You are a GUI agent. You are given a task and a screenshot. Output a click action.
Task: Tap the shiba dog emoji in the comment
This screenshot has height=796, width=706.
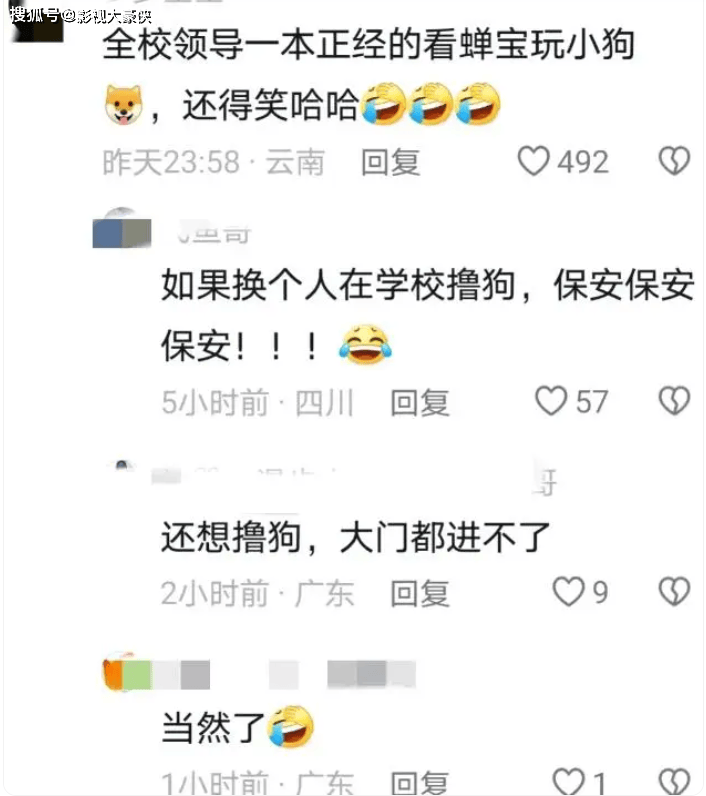pyautogui.click(x=123, y=105)
